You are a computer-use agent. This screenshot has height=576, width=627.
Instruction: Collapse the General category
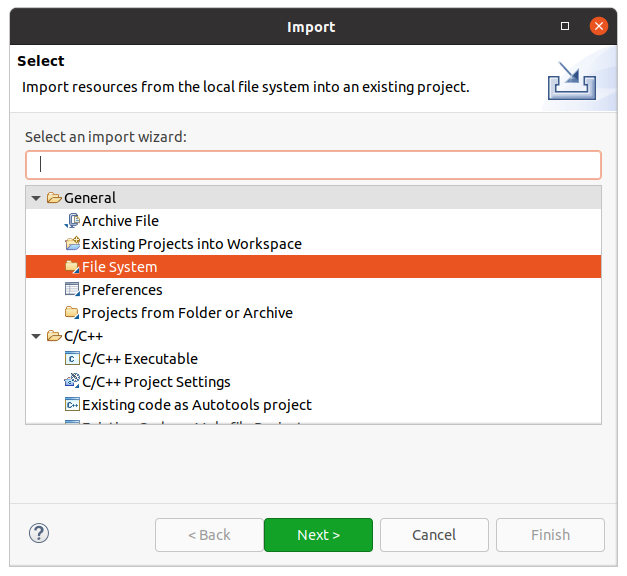37,198
